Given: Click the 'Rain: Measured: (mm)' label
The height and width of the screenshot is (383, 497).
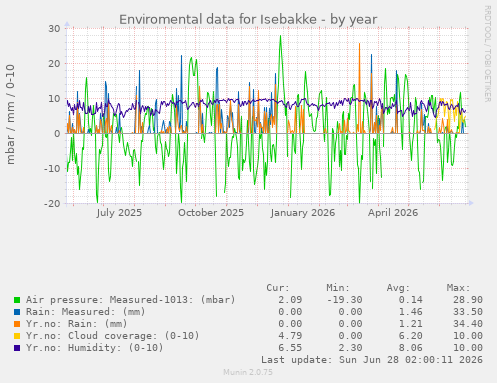Looking at the screenshot, I should point(86,312).
